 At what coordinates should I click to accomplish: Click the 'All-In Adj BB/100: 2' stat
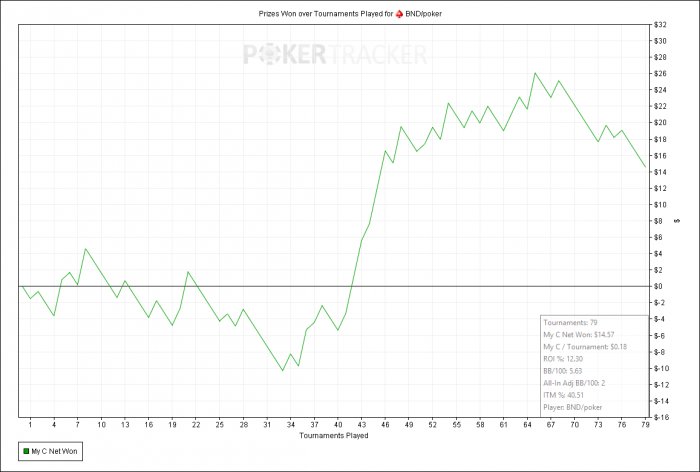(x=574, y=383)
